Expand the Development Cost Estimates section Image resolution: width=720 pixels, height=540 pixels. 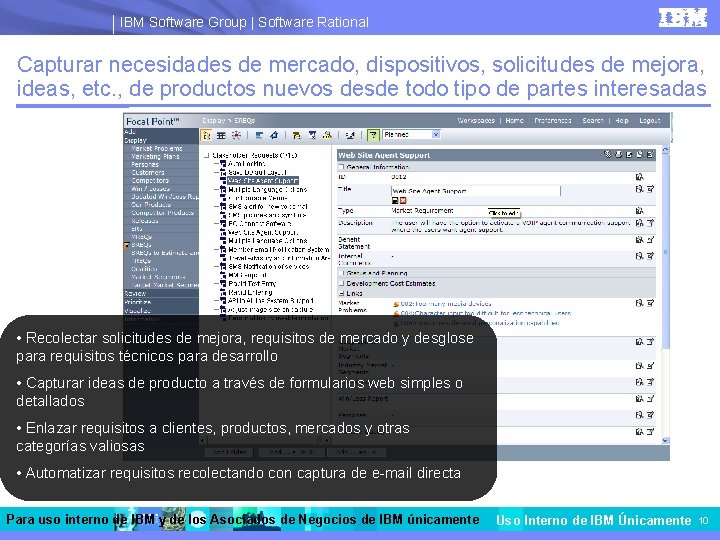pos(341,284)
